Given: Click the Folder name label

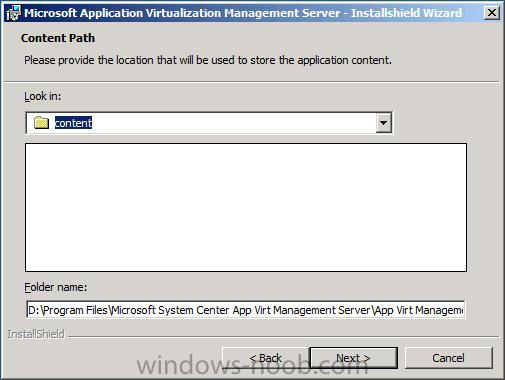Looking at the screenshot, I should click(x=56, y=287).
